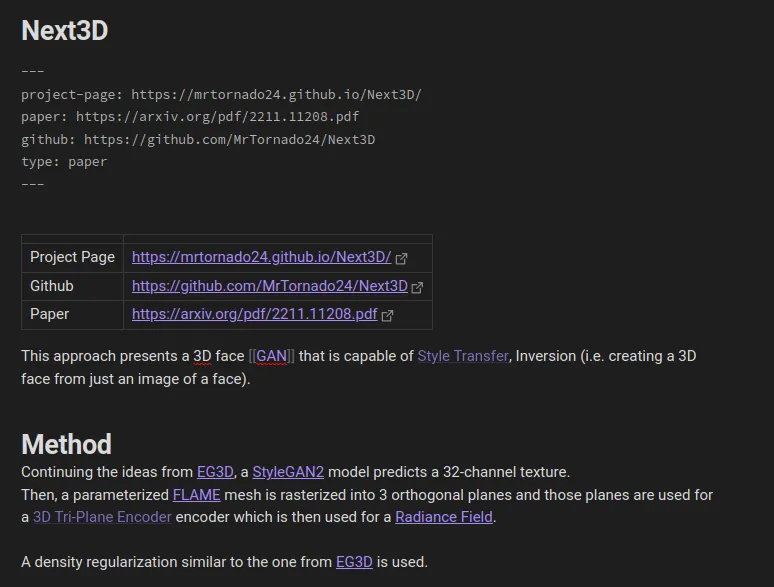Open the github.com/MrTornado24/Next3D table link
Image resolution: width=774 pixels, height=587 pixels.
coord(269,286)
